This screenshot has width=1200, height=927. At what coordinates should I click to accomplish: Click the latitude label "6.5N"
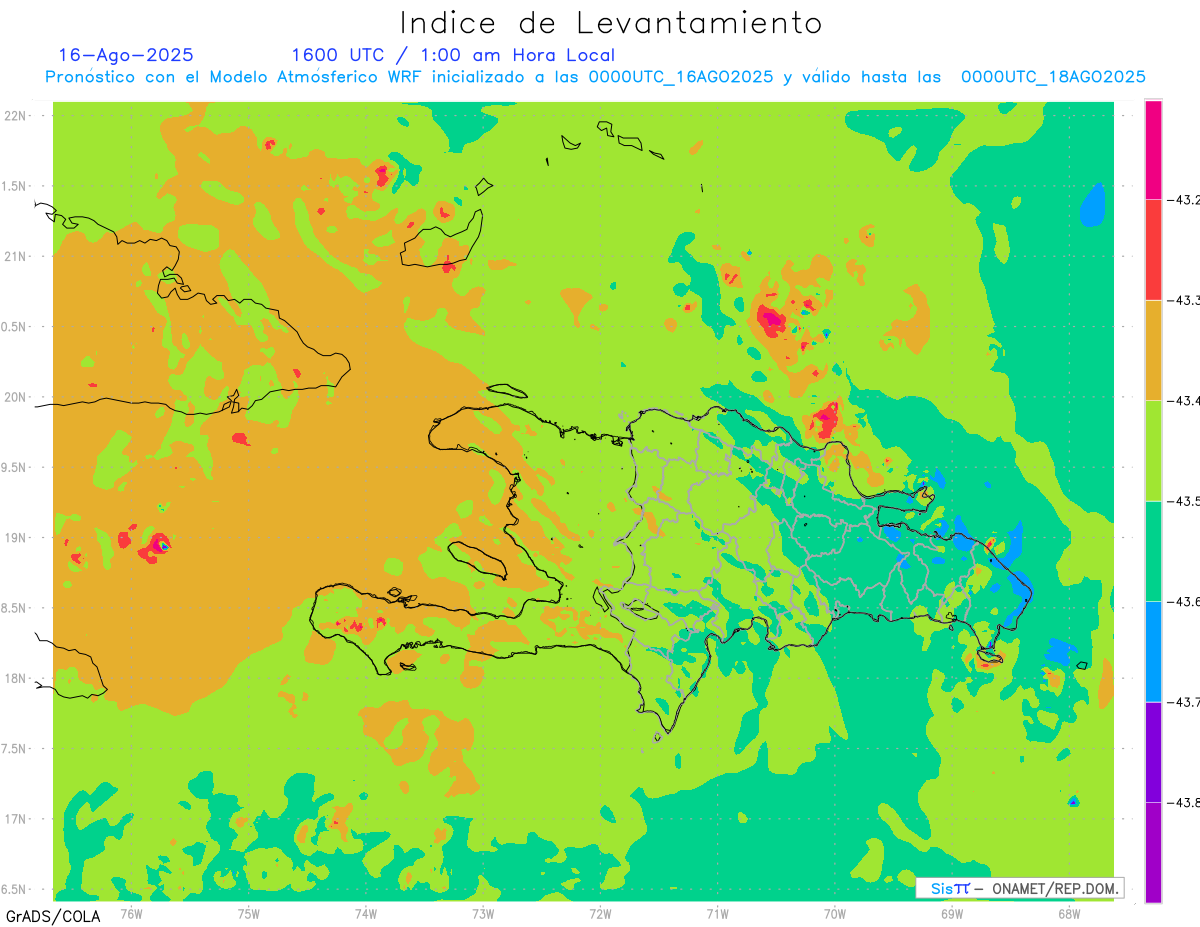pyautogui.click(x=14, y=889)
